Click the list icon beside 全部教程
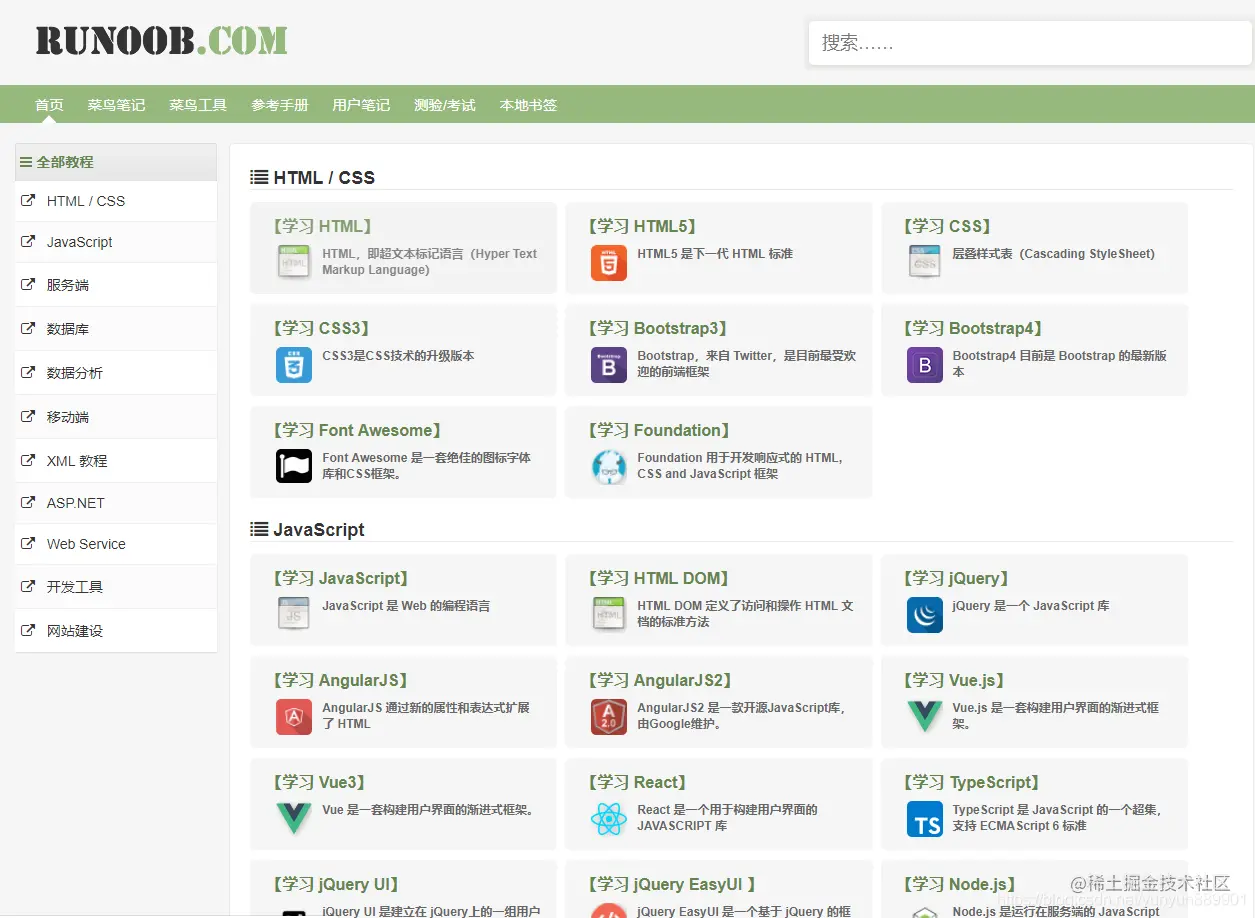1255x918 pixels. coord(26,162)
